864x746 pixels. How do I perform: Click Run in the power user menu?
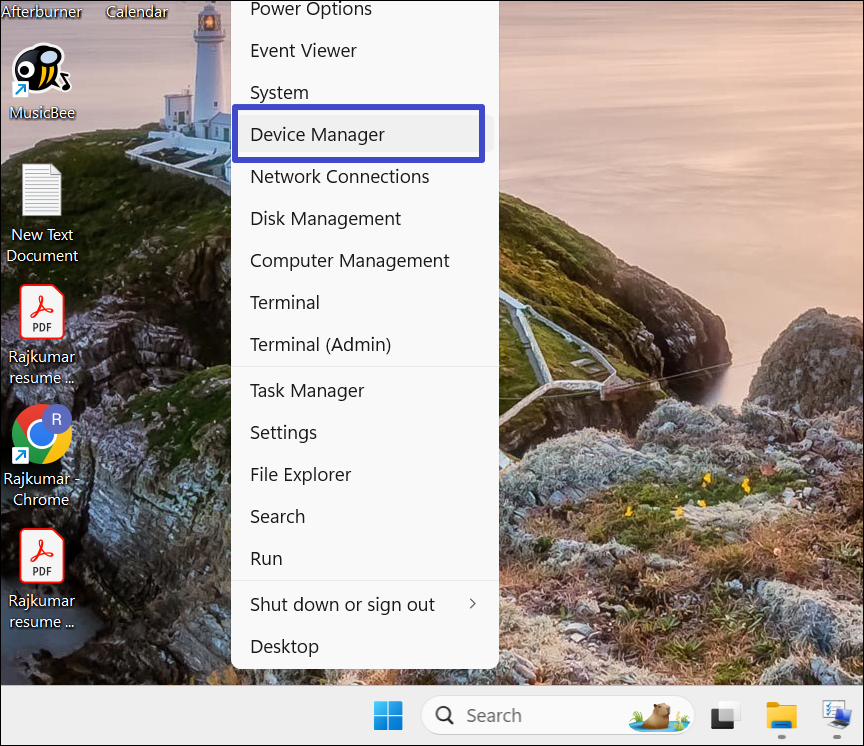tap(266, 559)
